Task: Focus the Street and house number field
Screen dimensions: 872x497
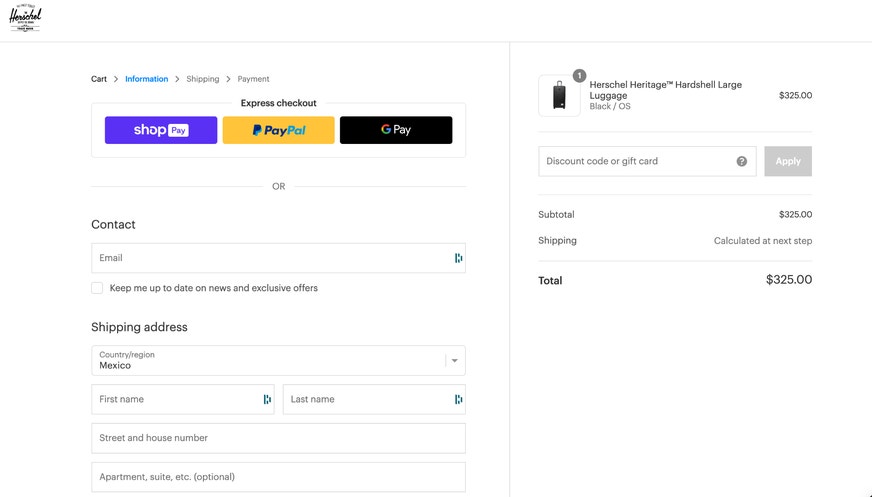Action: tap(278, 438)
